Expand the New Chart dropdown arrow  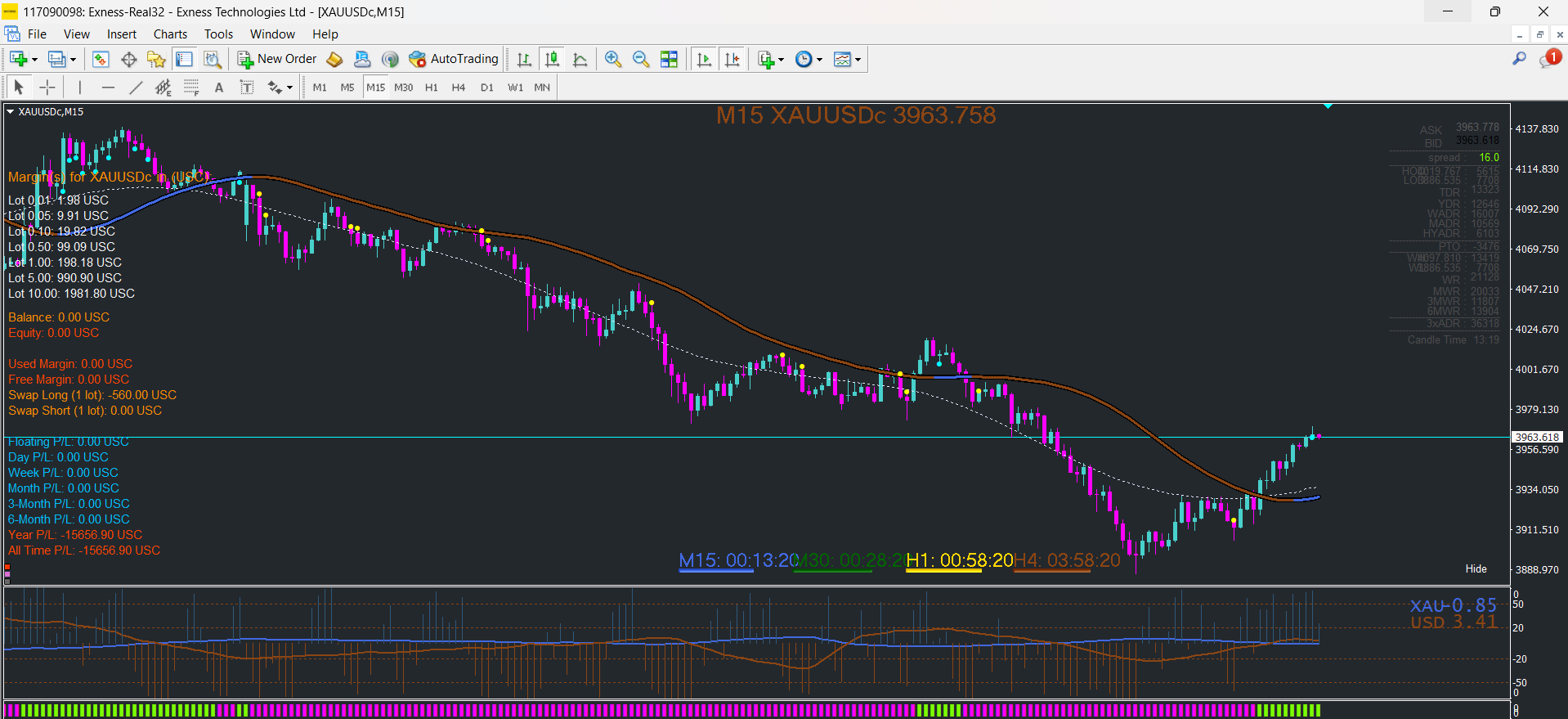click(x=34, y=60)
